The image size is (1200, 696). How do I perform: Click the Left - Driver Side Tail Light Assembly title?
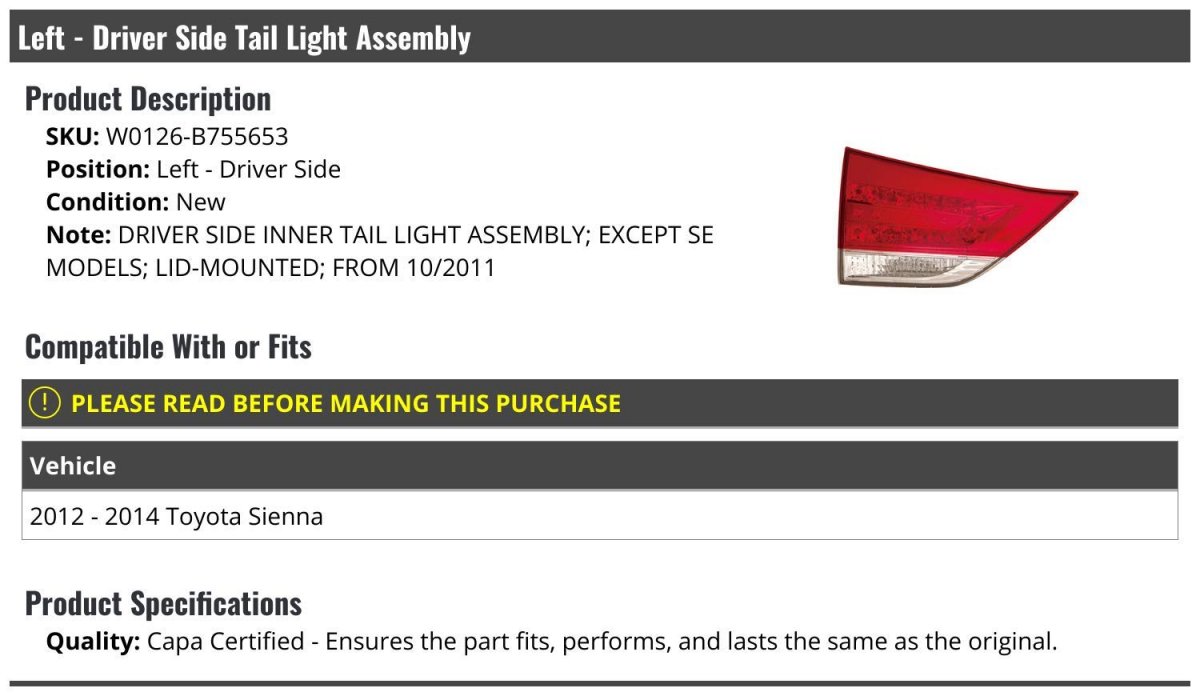click(244, 38)
